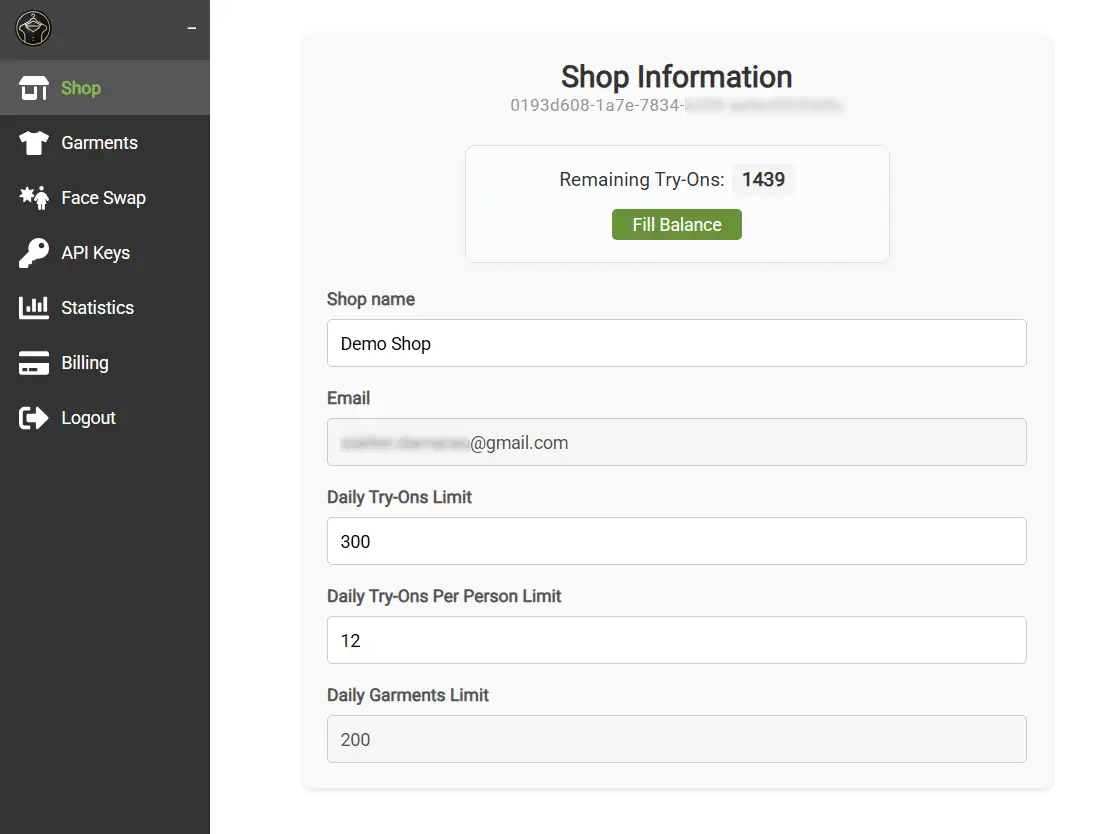Click the Logout text link
The width and height of the screenshot is (1110, 834).
pos(88,418)
